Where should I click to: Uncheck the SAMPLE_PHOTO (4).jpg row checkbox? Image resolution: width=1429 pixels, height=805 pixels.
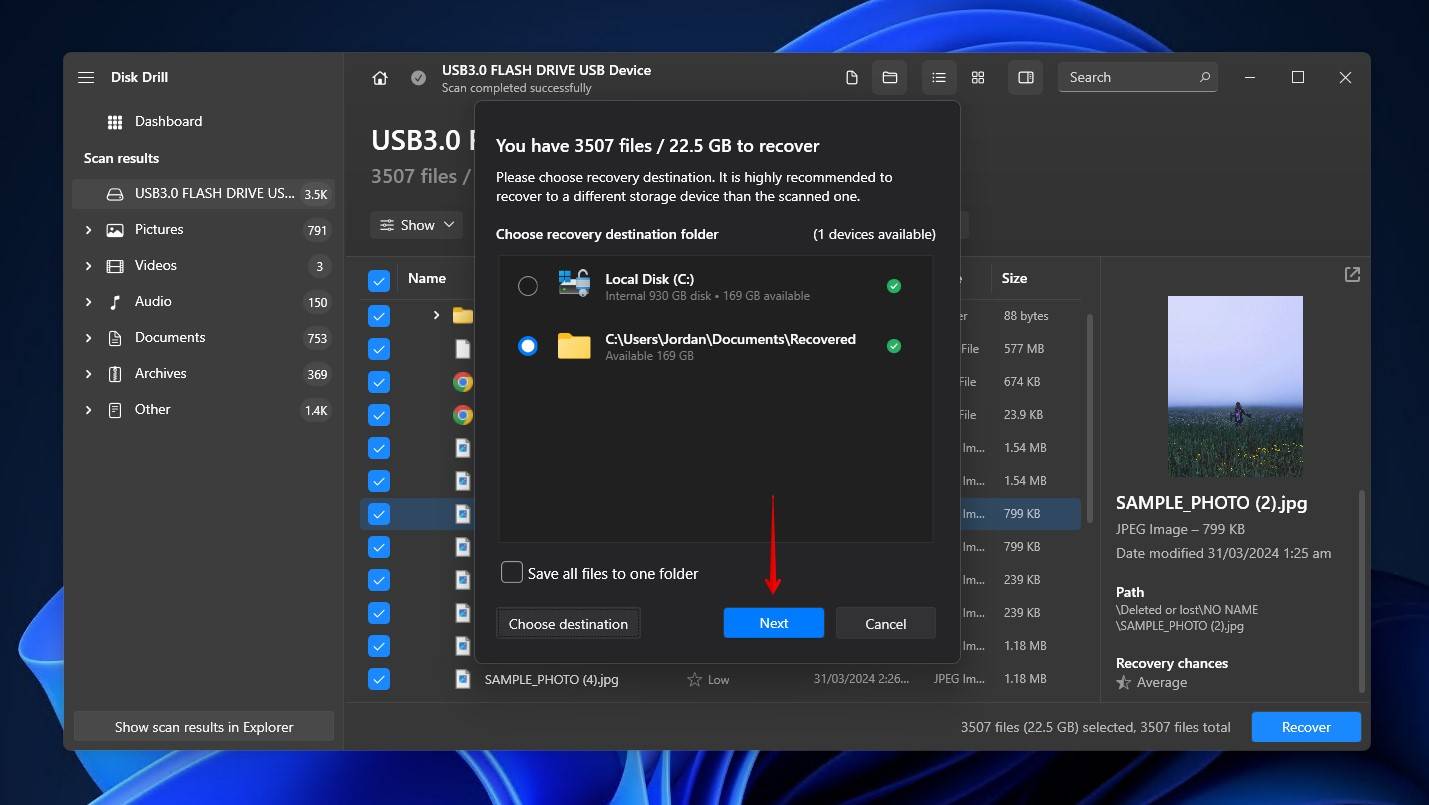[379, 679]
